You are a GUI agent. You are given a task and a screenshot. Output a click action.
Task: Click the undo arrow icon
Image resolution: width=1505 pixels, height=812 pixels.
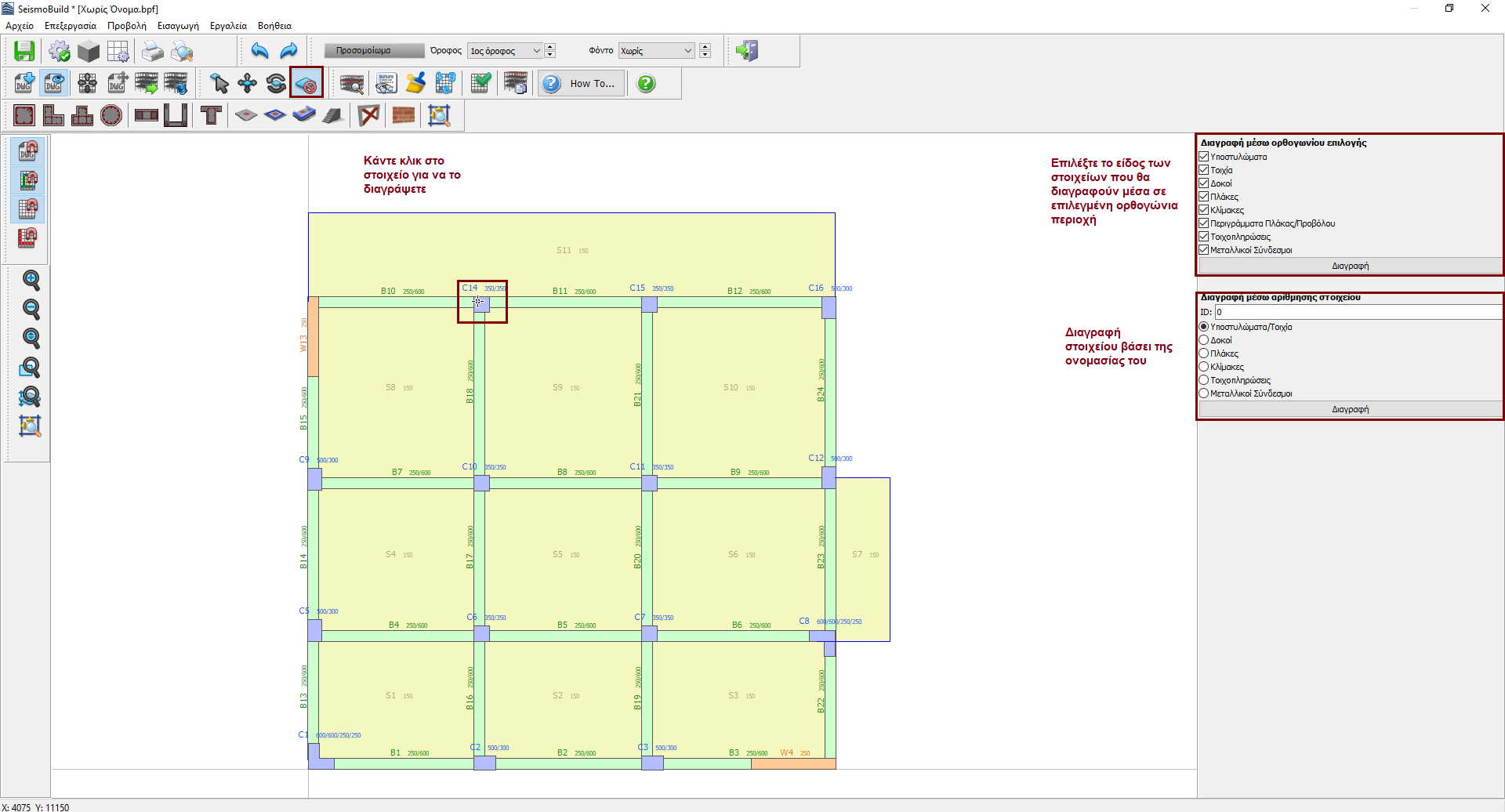[259, 51]
